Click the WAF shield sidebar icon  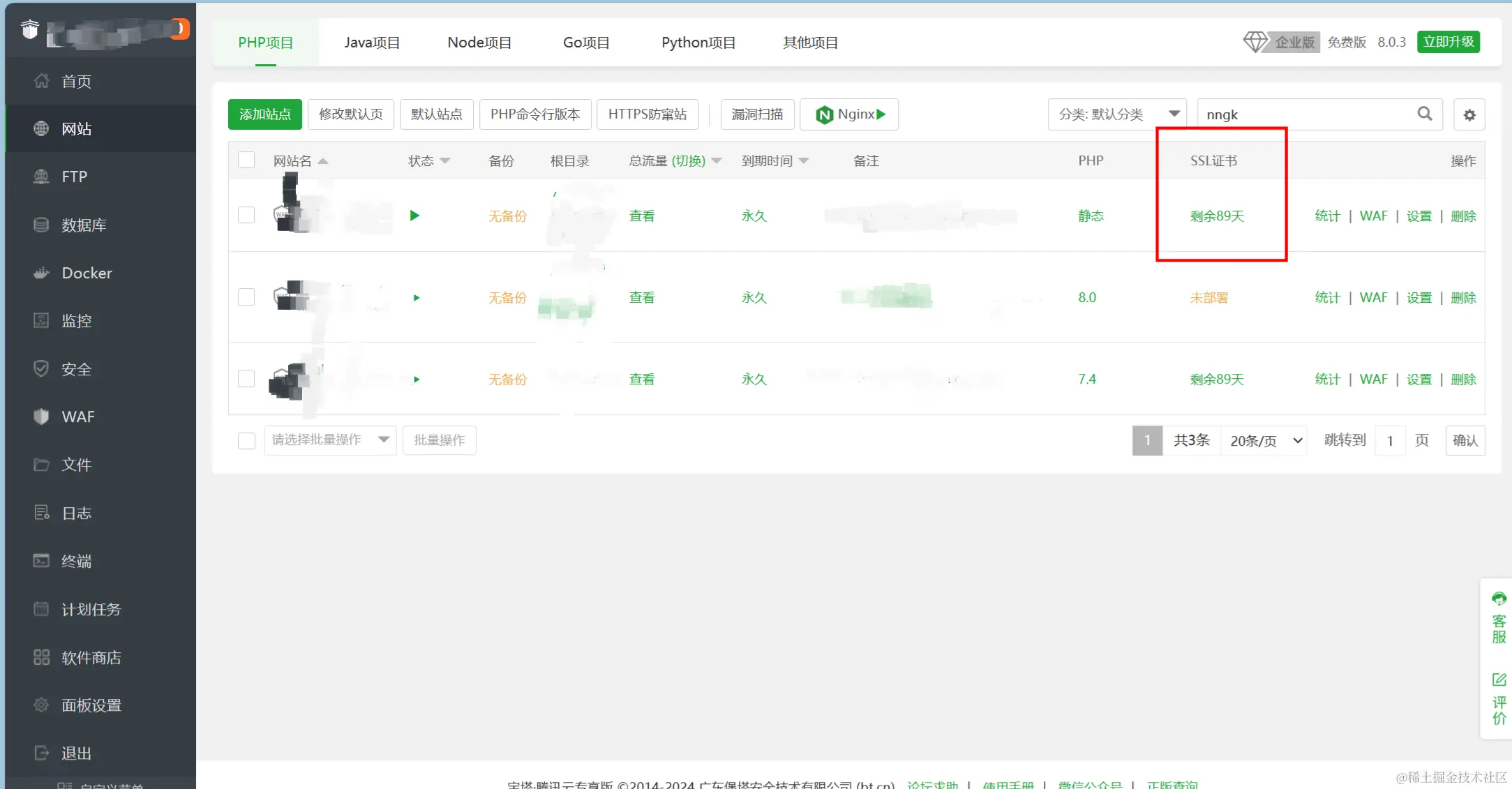(x=41, y=416)
